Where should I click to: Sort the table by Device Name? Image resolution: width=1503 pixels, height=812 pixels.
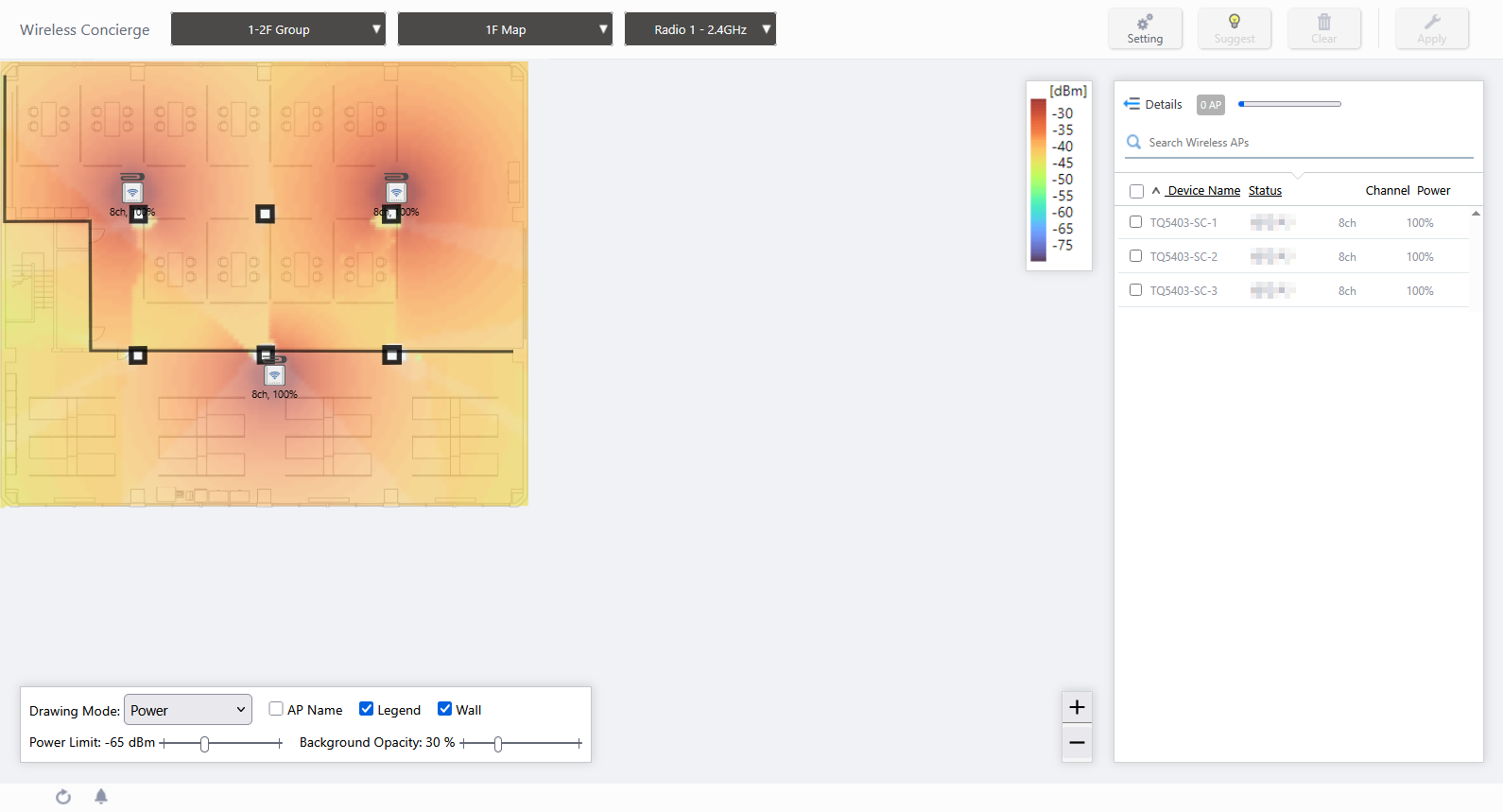coord(1203,191)
